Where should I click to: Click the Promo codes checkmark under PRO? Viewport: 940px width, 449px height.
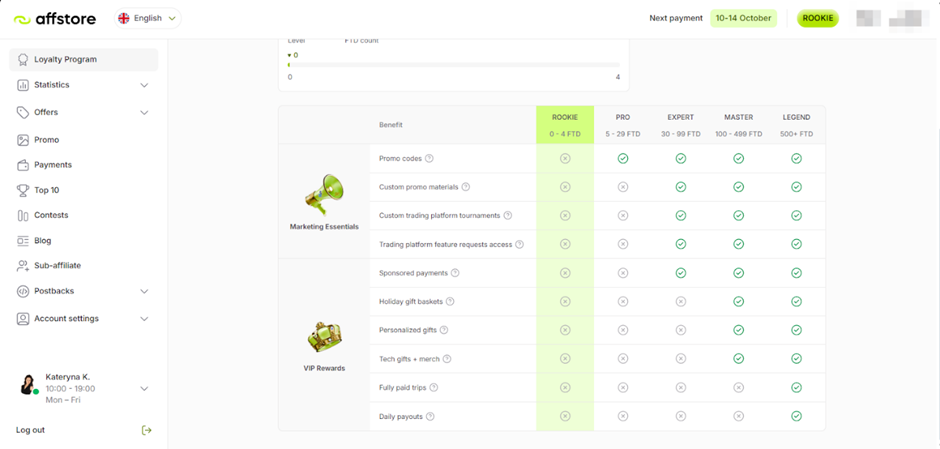point(623,158)
